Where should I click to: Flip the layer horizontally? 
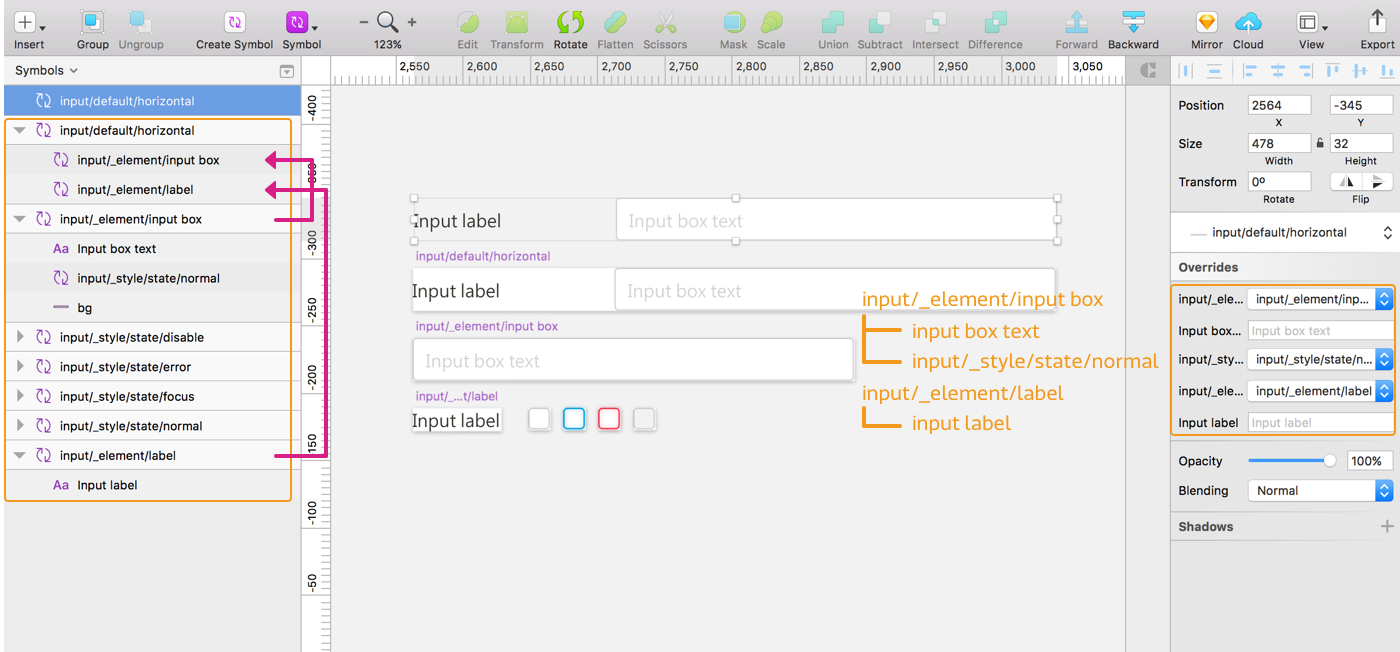tap(1347, 182)
